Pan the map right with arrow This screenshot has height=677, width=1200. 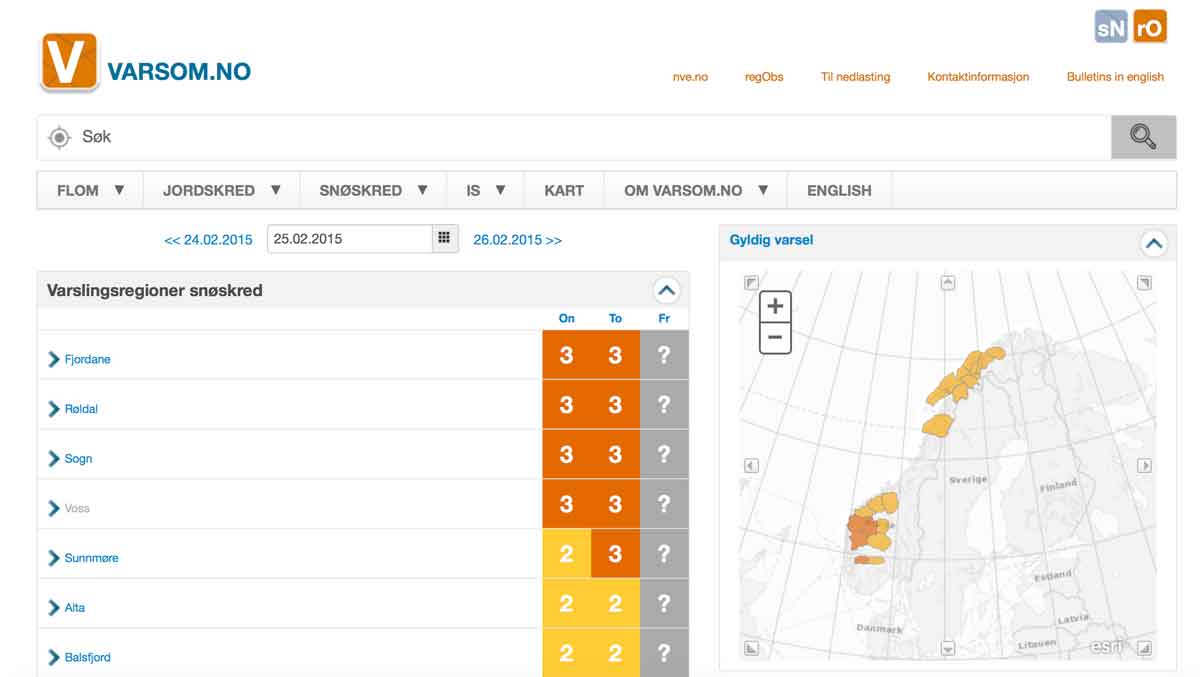(1144, 465)
